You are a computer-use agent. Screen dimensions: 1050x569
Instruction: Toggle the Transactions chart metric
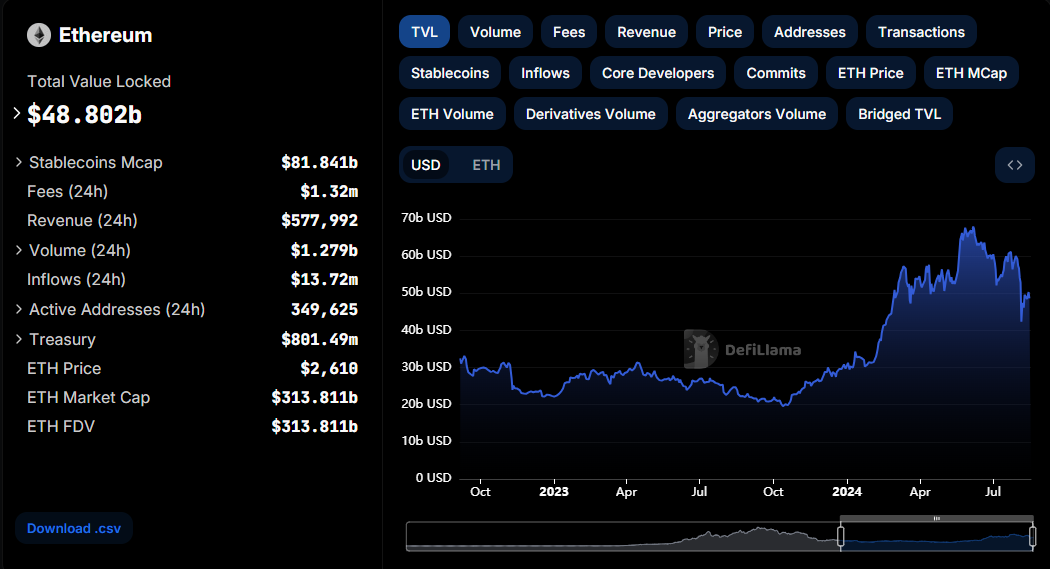point(921,32)
